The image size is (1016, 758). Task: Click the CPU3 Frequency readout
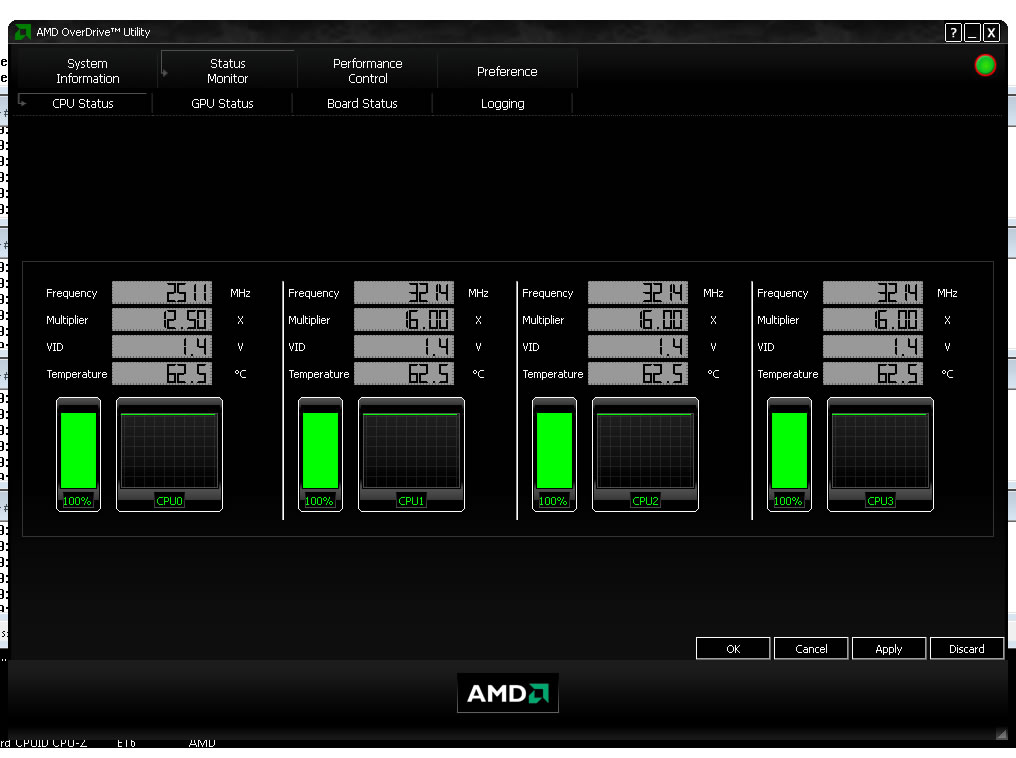(x=873, y=293)
